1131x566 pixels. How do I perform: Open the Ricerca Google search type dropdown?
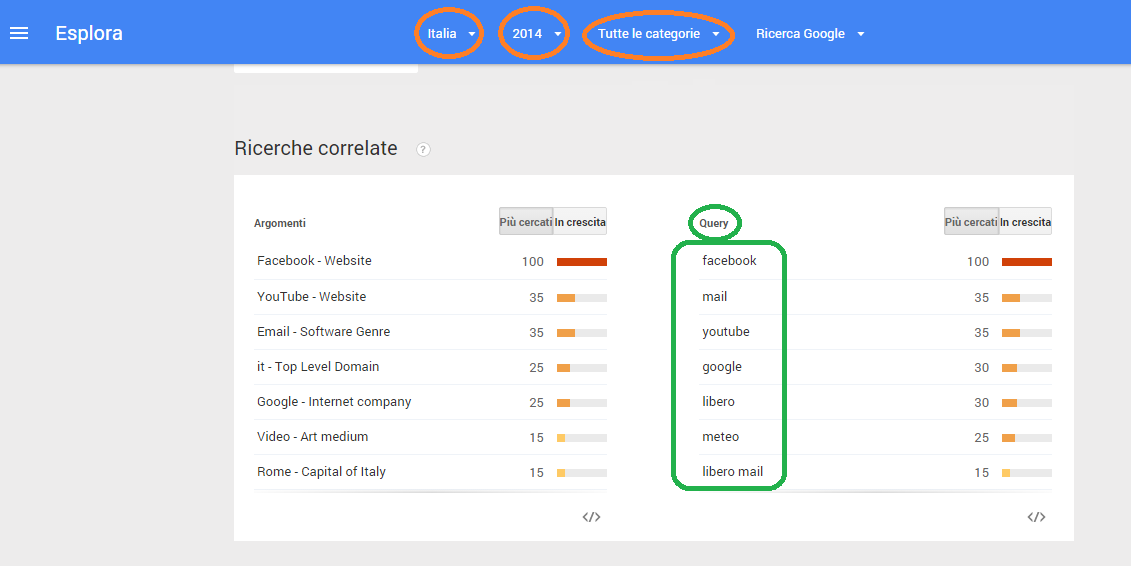point(810,34)
